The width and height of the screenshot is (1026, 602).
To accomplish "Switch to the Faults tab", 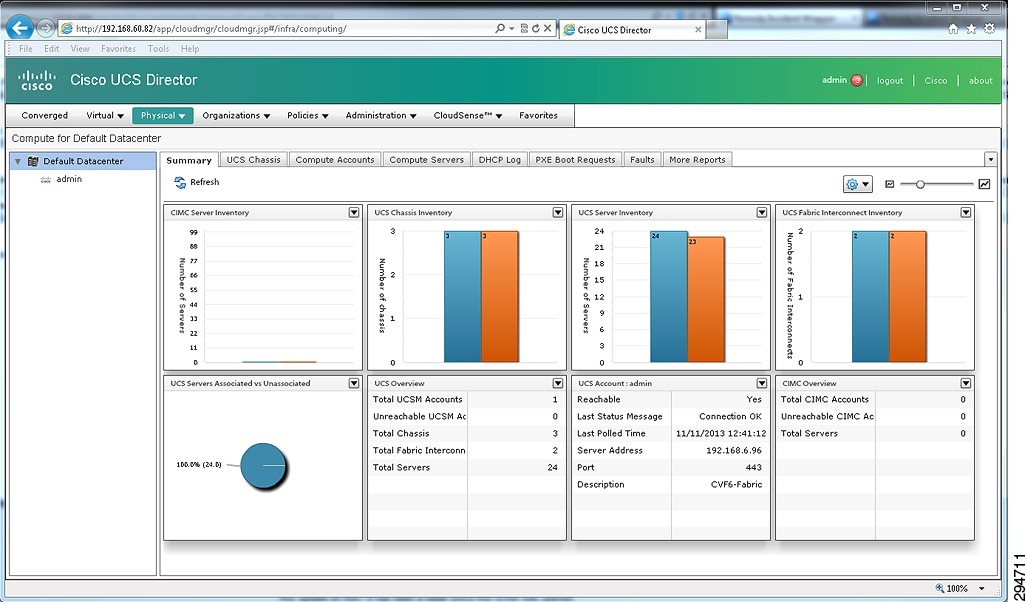I will pyautogui.click(x=643, y=160).
